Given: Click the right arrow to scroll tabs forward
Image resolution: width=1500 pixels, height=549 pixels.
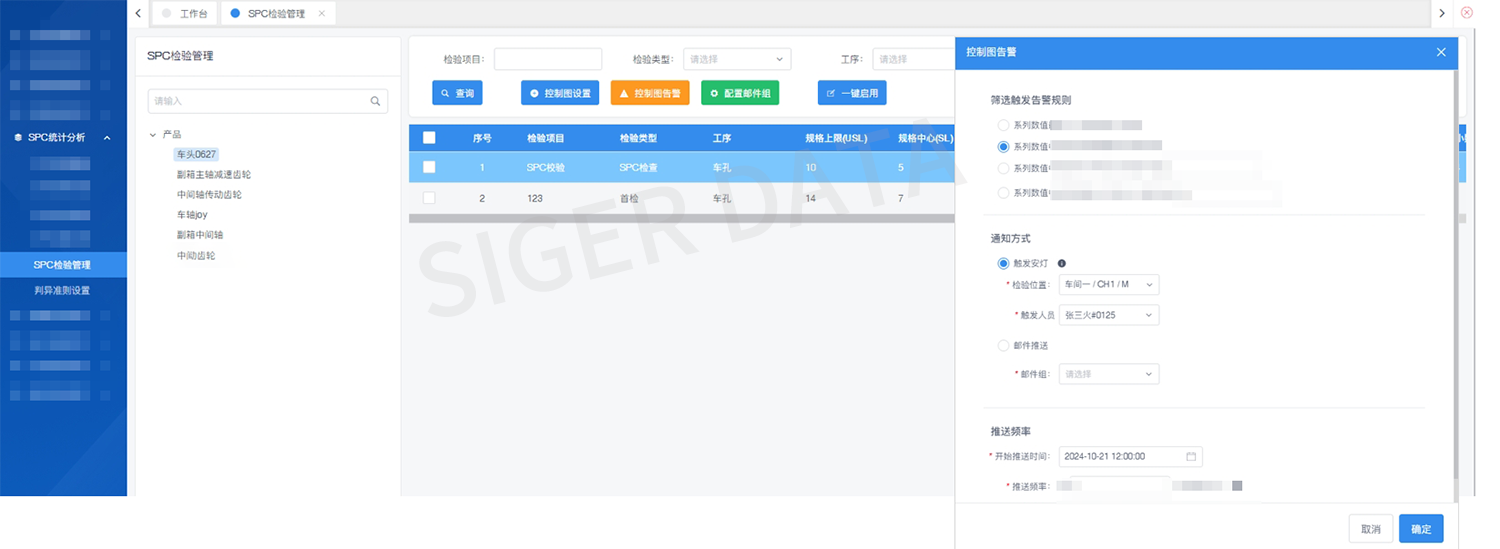Looking at the screenshot, I should point(1441,13).
